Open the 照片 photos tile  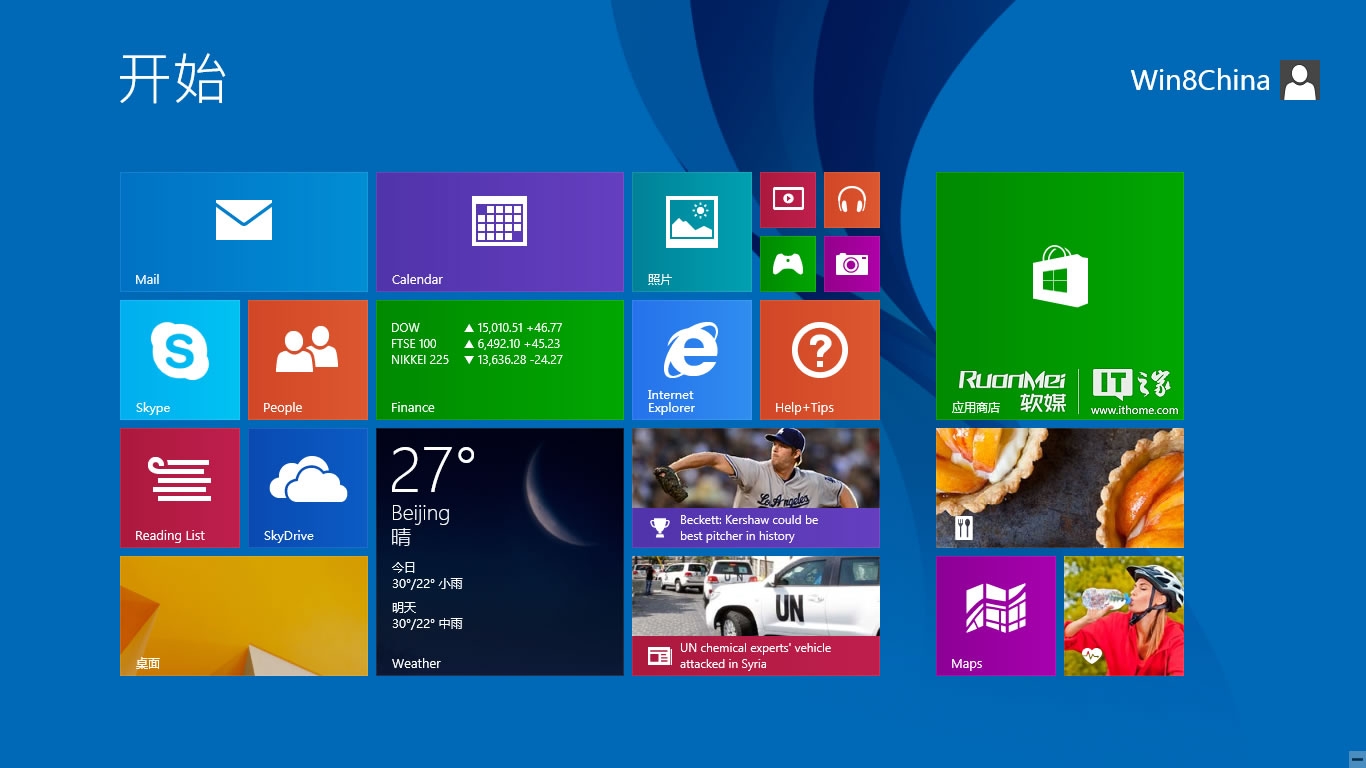691,231
